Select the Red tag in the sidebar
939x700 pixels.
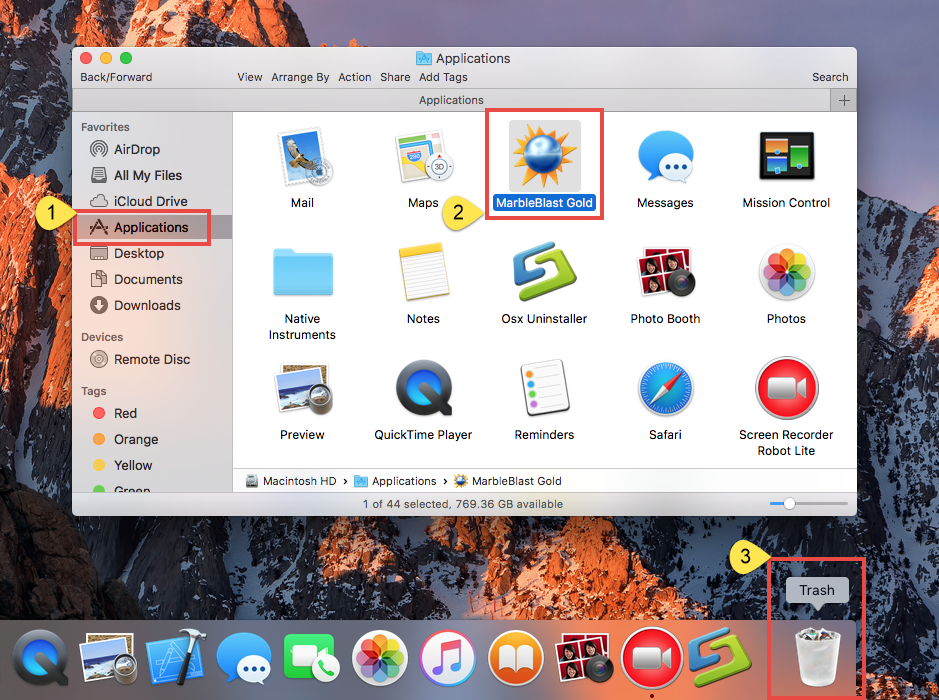pyautogui.click(x=124, y=413)
